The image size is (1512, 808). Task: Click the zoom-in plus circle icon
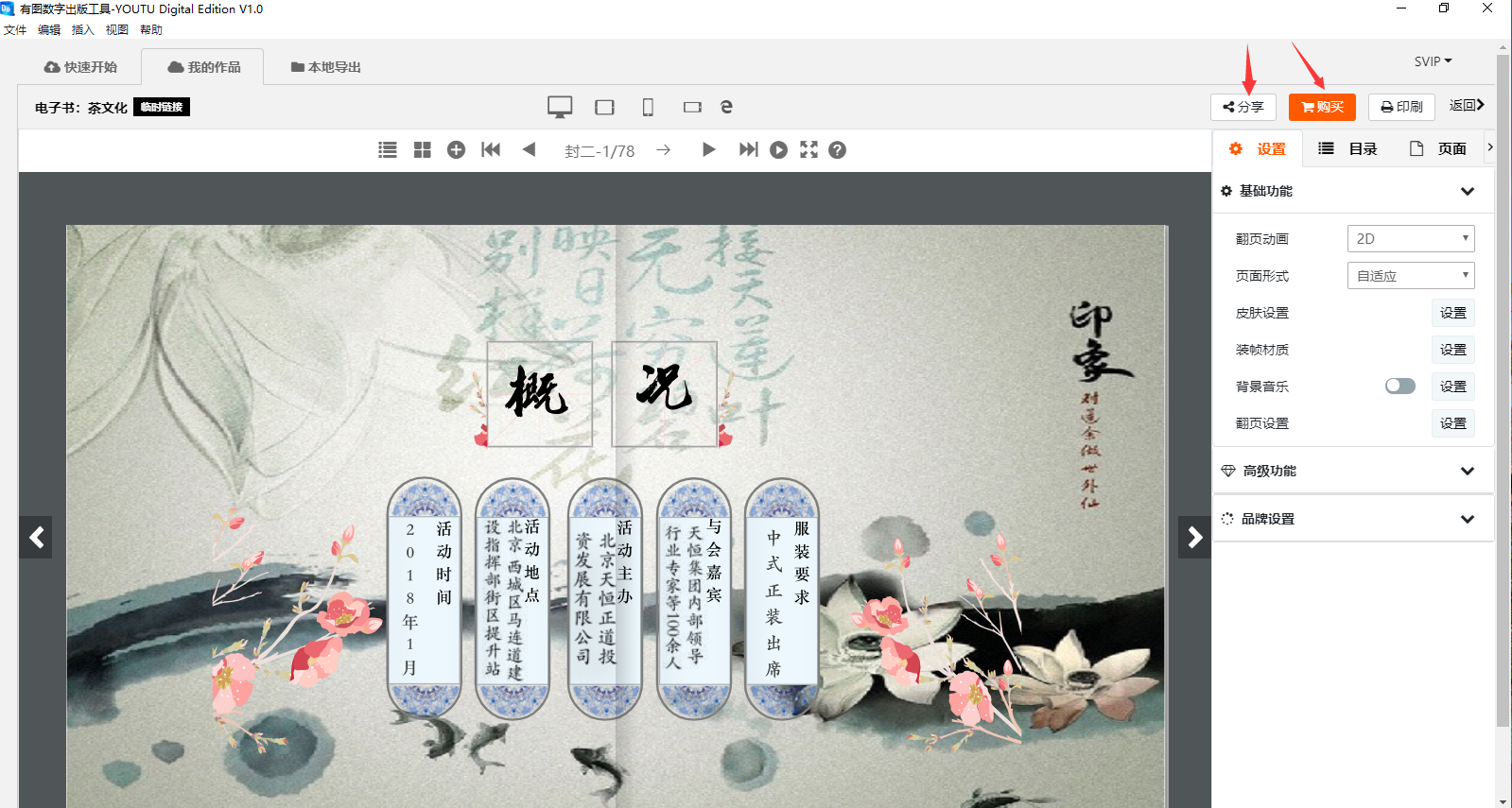(456, 150)
